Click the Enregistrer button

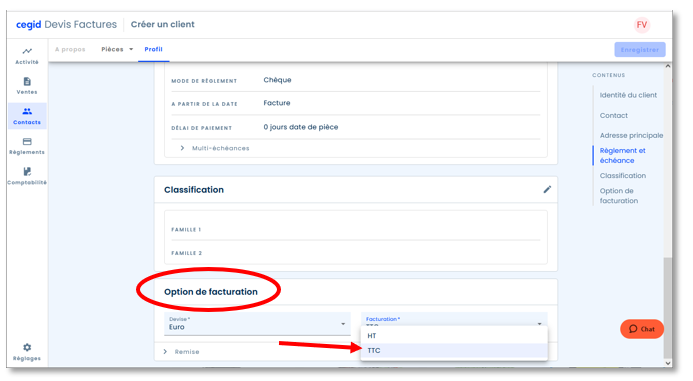640,50
